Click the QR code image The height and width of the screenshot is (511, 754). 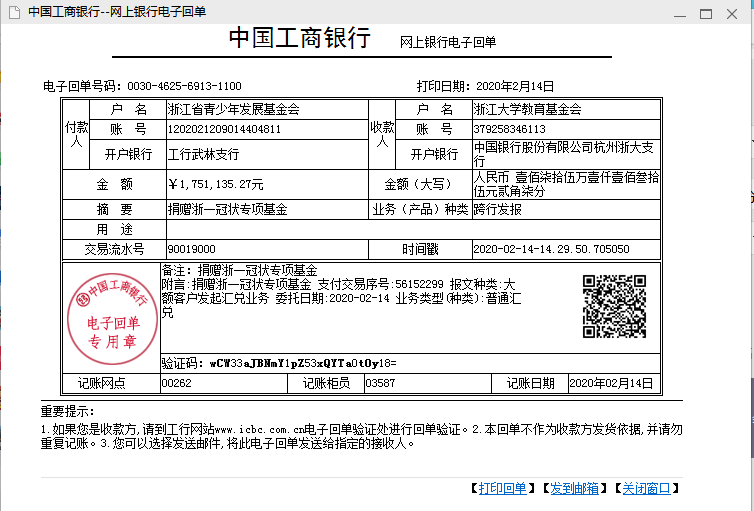click(614, 306)
